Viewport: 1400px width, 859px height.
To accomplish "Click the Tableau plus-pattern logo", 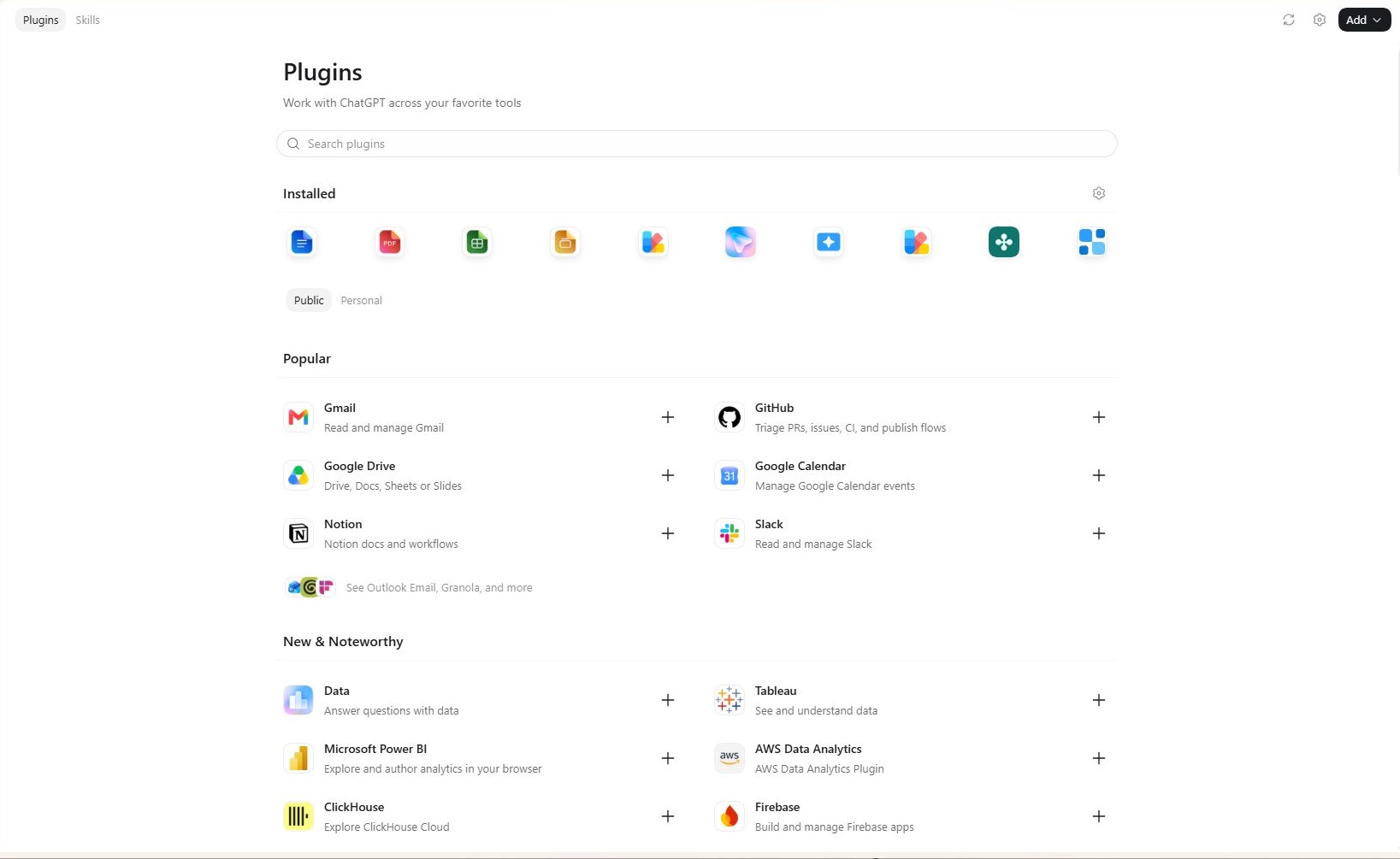I will (x=730, y=700).
